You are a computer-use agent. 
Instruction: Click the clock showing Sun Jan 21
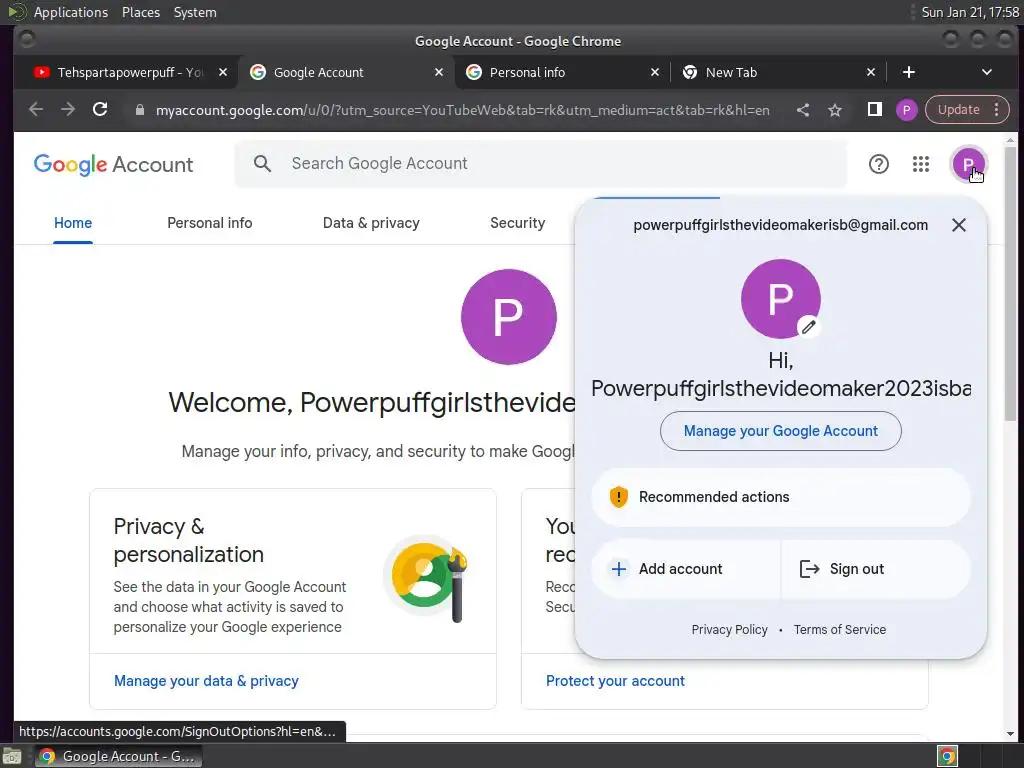tap(970, 12)
